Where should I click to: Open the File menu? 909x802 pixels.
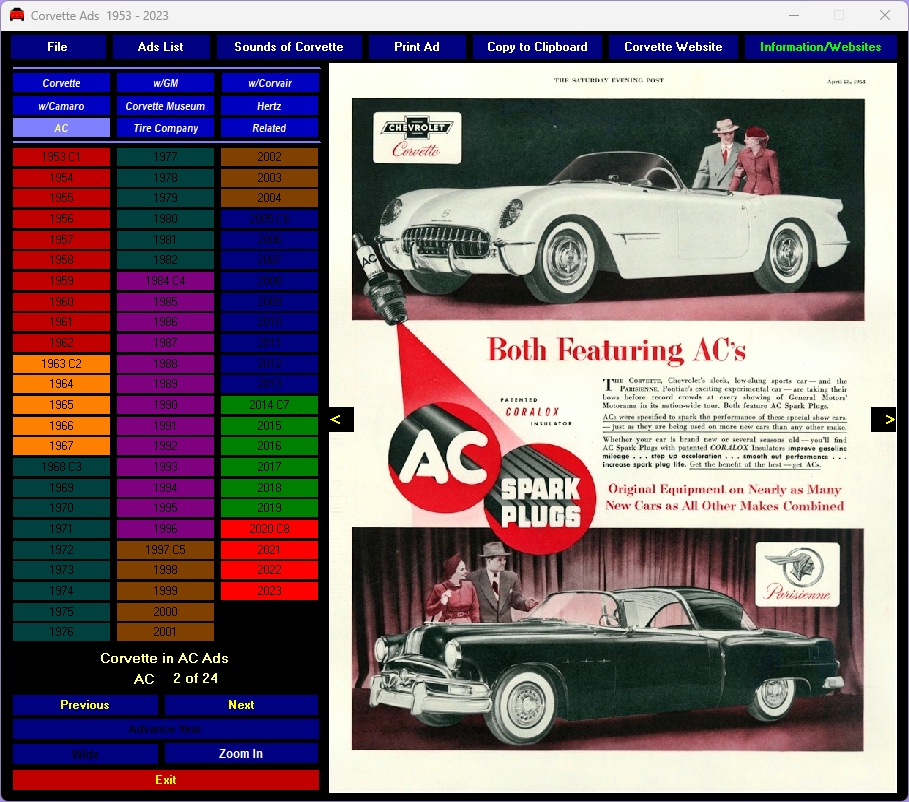(58, 47)
